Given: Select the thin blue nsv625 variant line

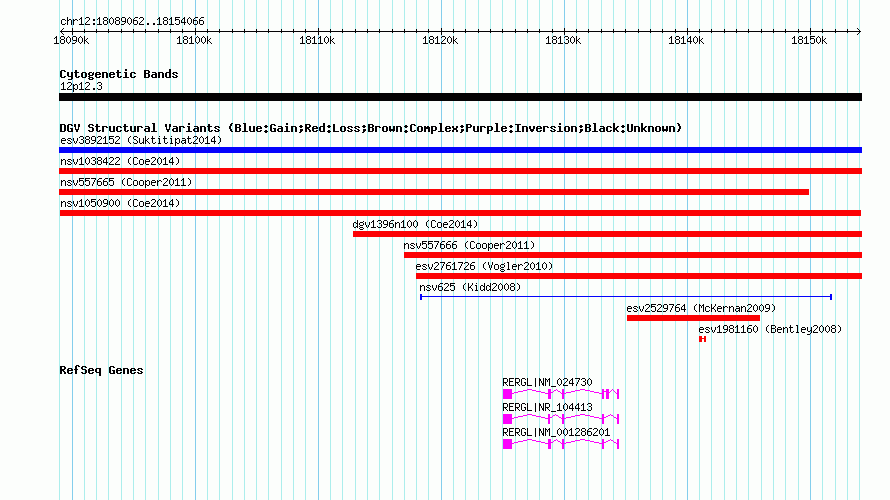Looking at the screenshot, I should (x=626, y=297).
